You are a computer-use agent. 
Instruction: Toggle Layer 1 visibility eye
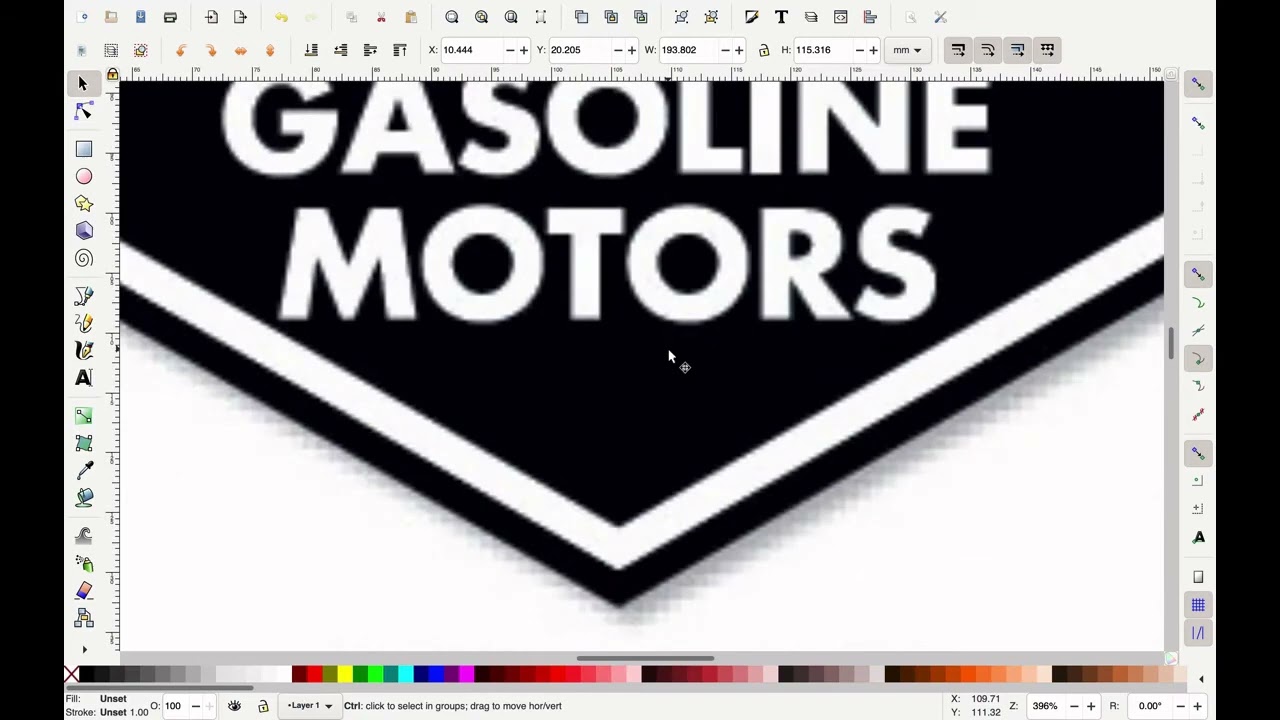234,706
